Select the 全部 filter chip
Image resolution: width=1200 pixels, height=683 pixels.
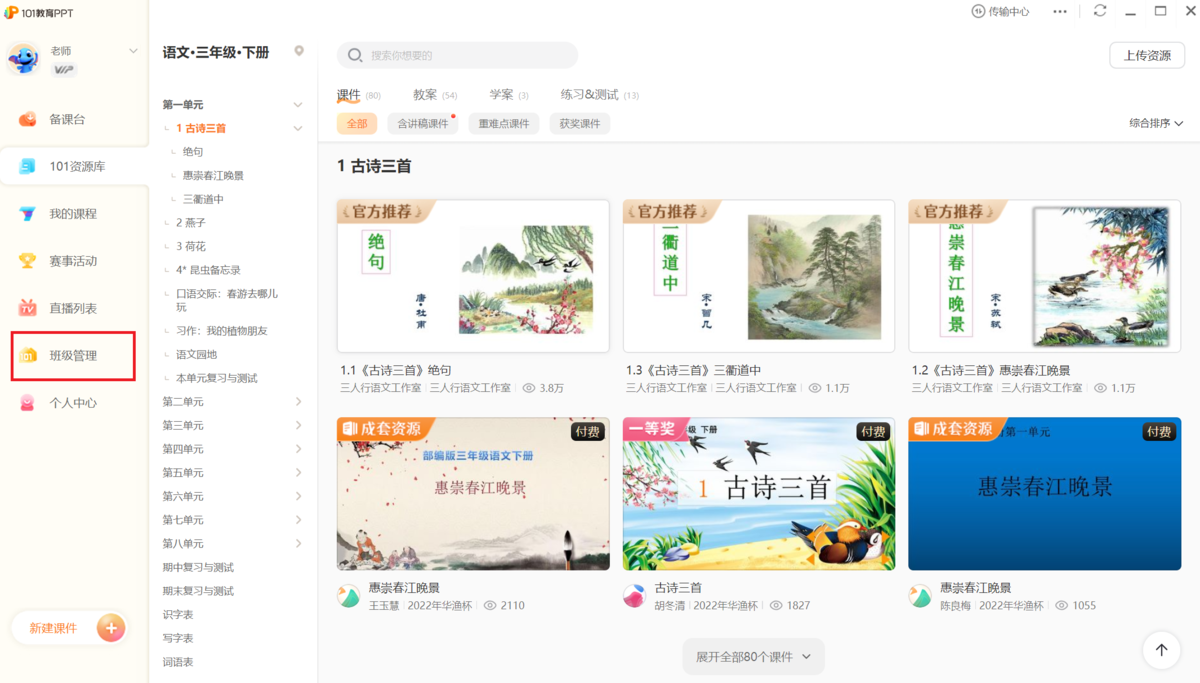[x=357, y=124]
